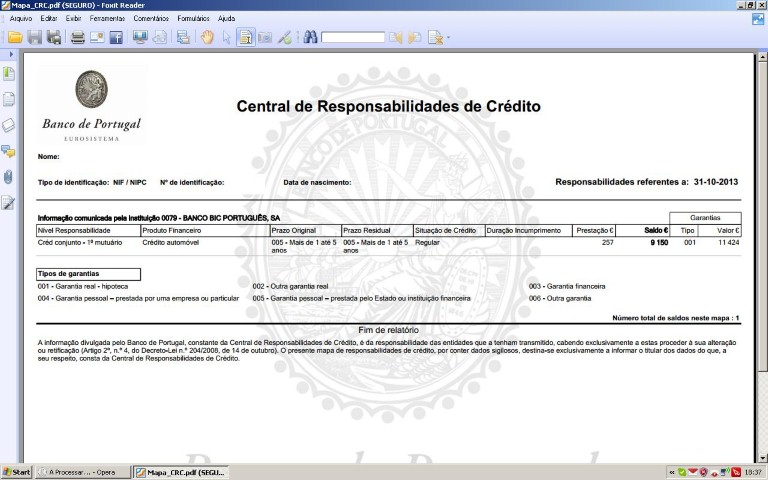
Task: Toggle the arrow selection cursor tool
Action: click(227, 38)
